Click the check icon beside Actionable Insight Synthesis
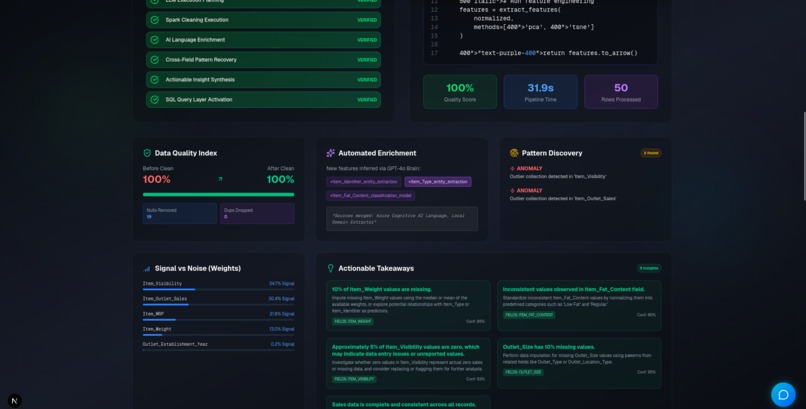Viewport: 806px width, 409px height. tap(154, 80)
